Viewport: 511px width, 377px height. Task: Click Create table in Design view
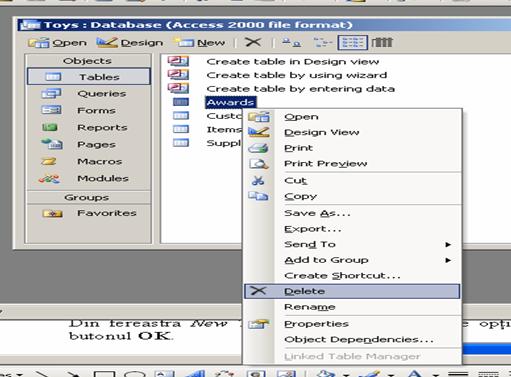coord(293,62)
